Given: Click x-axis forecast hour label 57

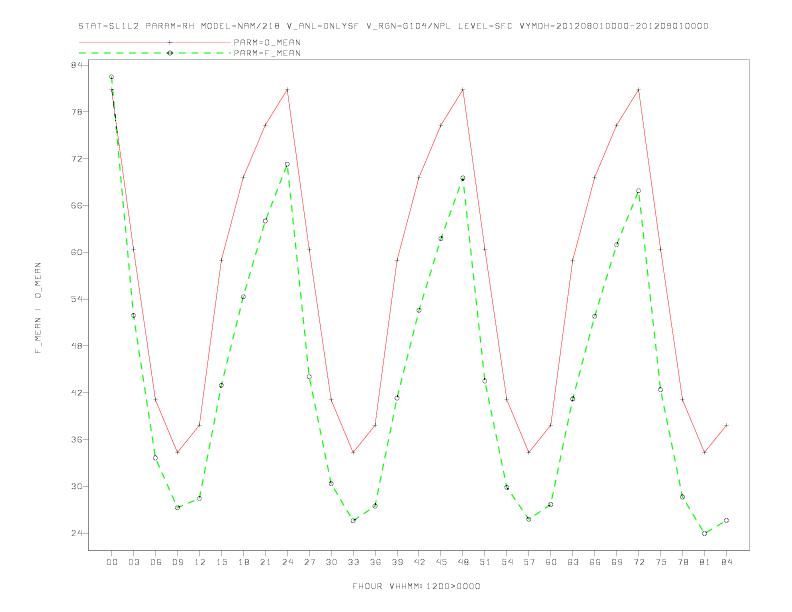Looking at the screenshot, I should pyautogui.click(x=529, y=562).
